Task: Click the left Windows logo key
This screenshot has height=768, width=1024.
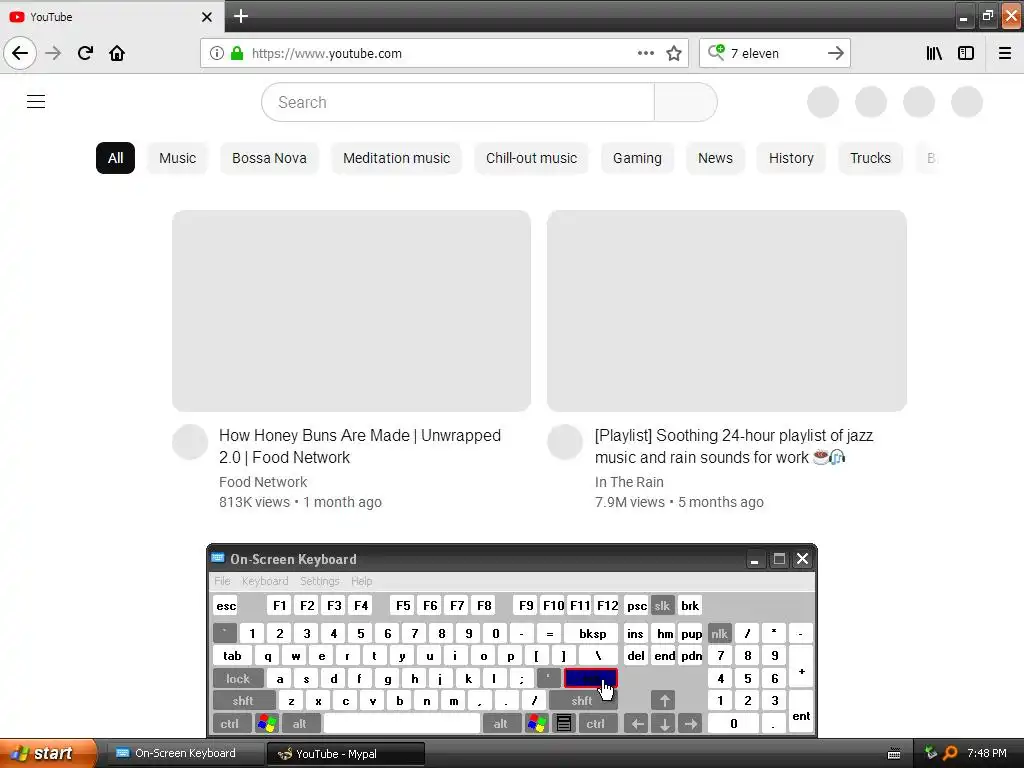Action: point(266,724)
